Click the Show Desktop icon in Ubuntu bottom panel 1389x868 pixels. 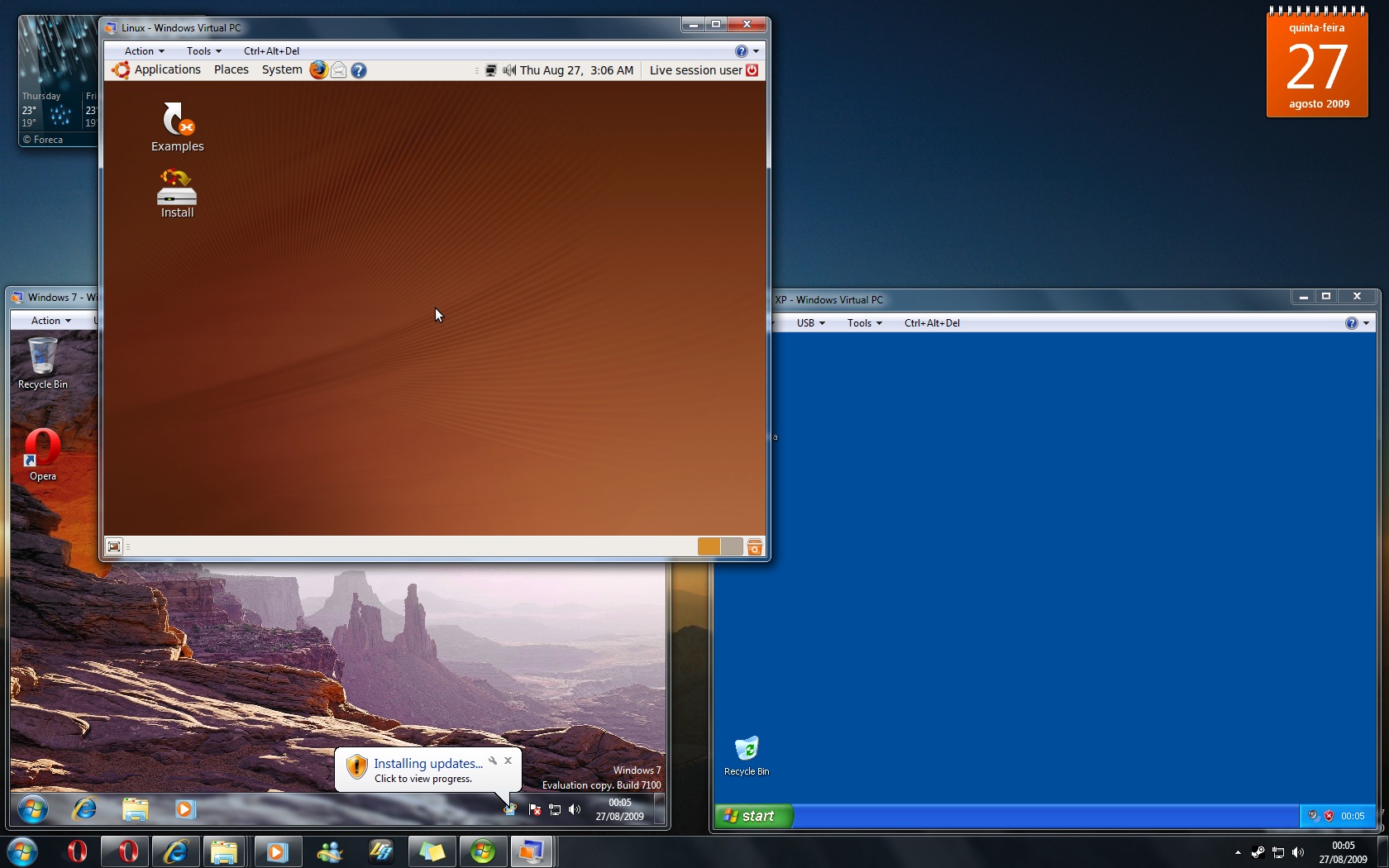[x=114, y=546]
